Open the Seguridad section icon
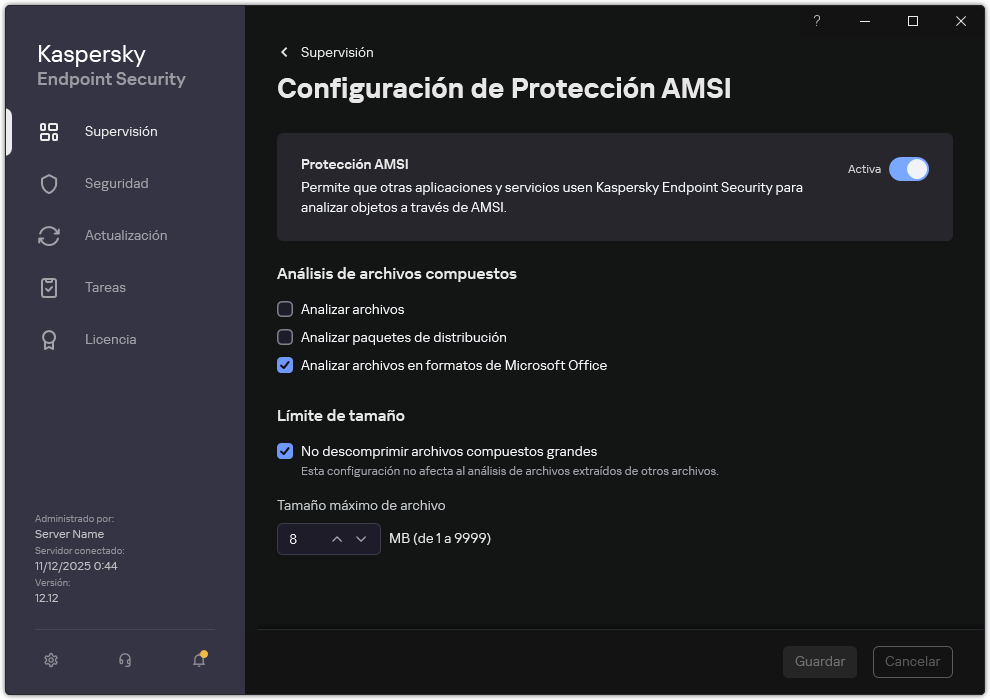The width and height of the screenshot is (990, 700). click(49, 183)
